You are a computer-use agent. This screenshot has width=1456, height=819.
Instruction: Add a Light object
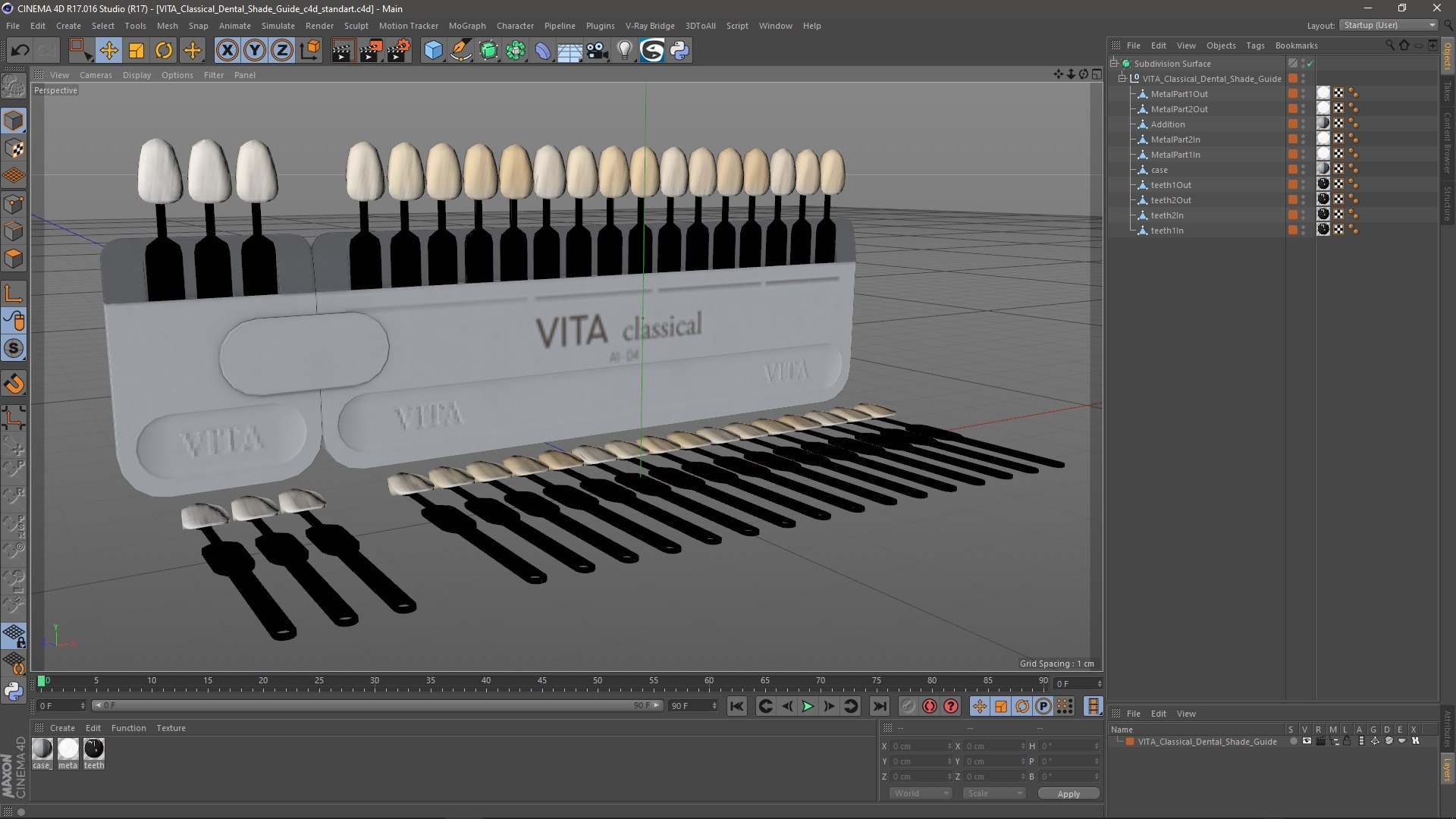[x=624, y=51]
